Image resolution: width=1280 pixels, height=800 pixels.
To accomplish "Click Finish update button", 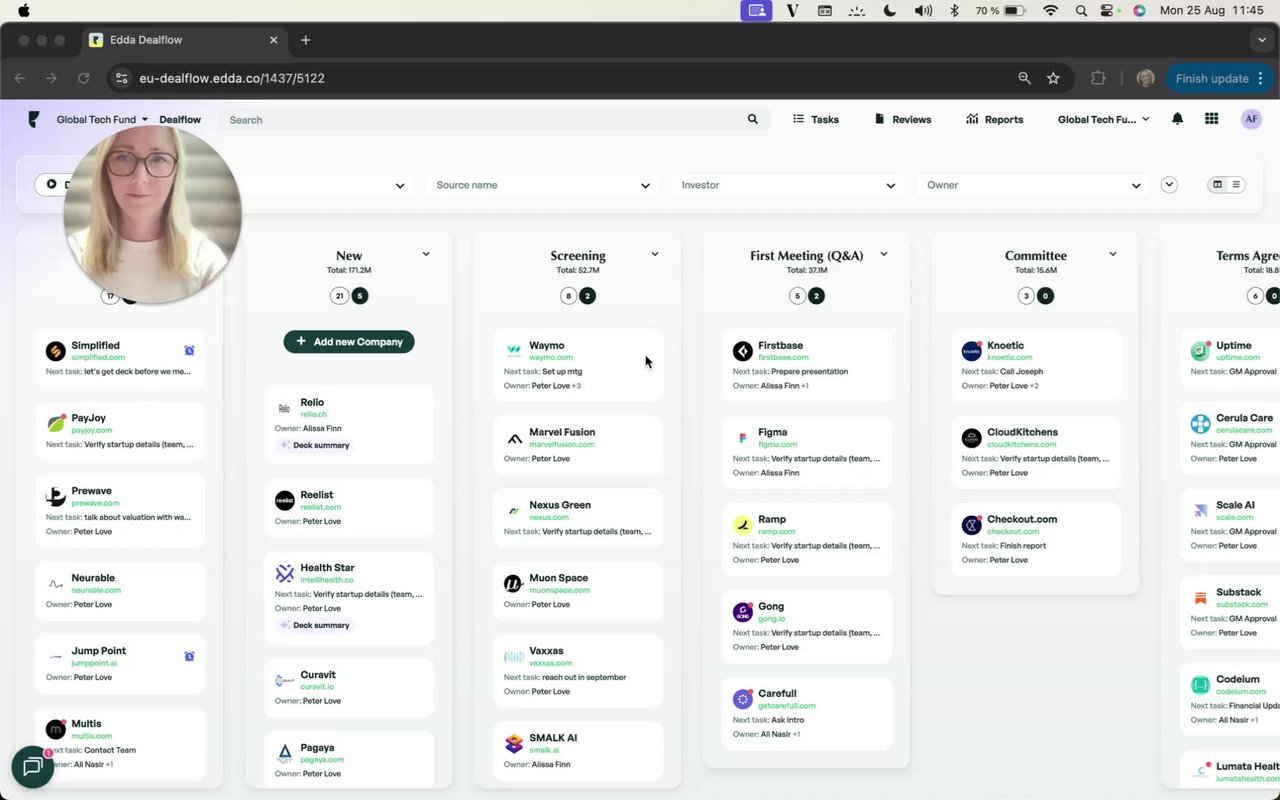I will pos(1219,78).
